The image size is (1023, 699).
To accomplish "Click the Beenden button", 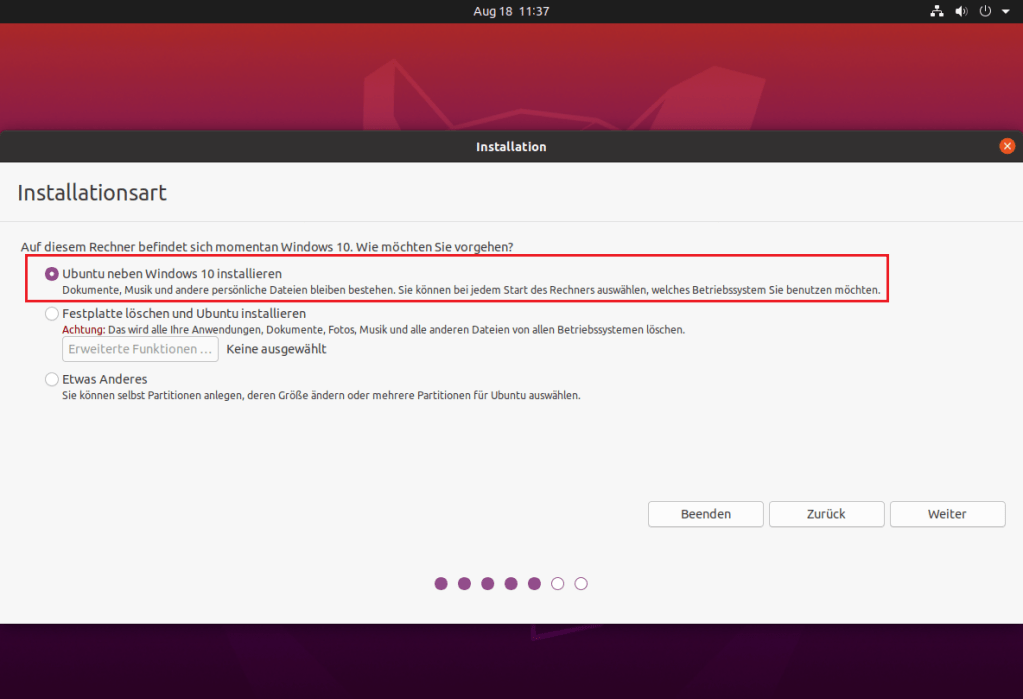I will [x=705, y=514].
